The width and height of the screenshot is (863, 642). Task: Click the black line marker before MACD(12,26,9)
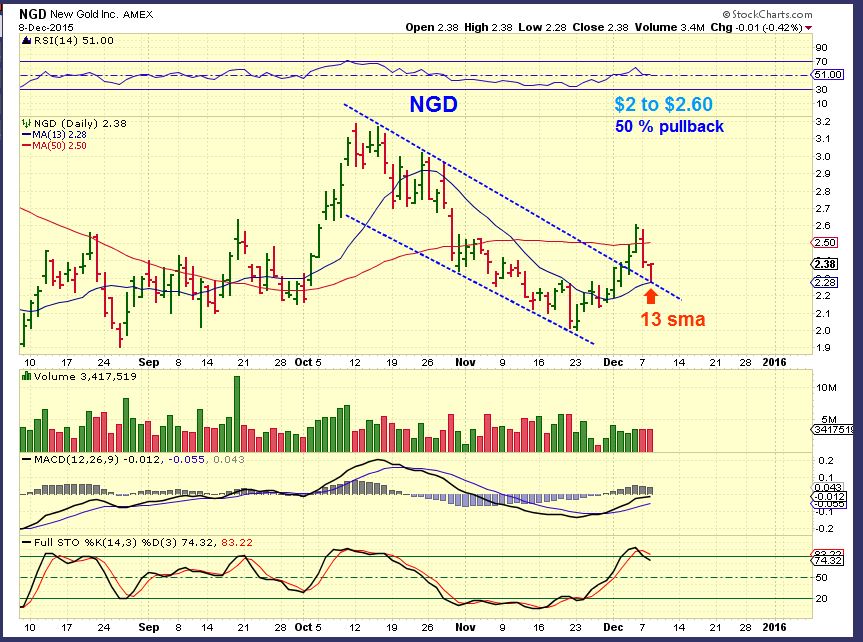point(26,459)
